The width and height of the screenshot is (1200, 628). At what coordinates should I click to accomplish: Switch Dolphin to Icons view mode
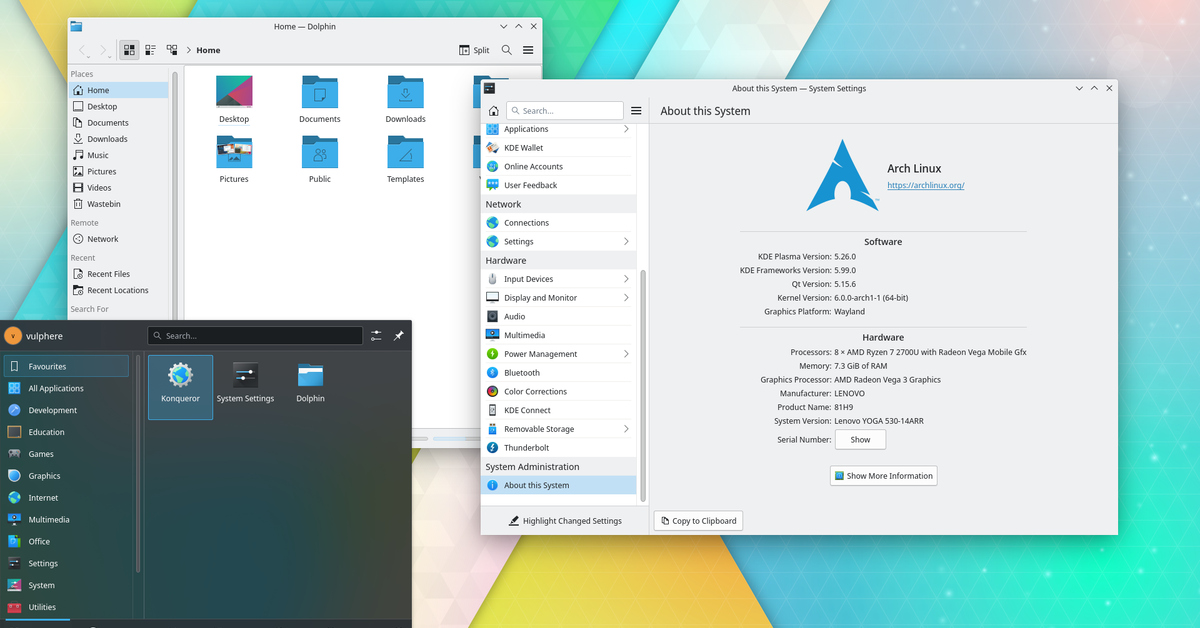click(x=129, y=50)
